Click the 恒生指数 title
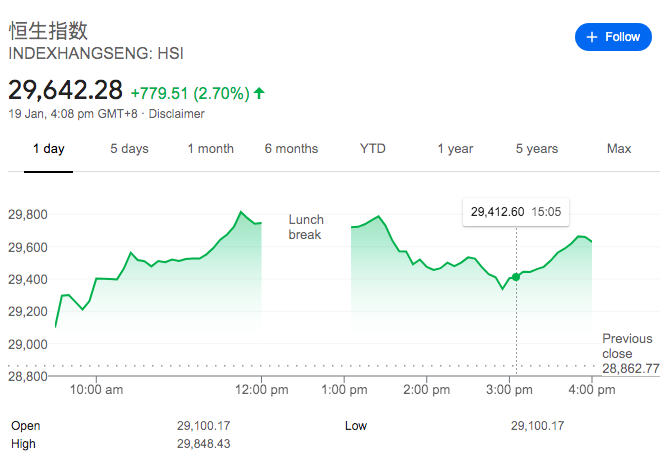 (x=48, y=31)
